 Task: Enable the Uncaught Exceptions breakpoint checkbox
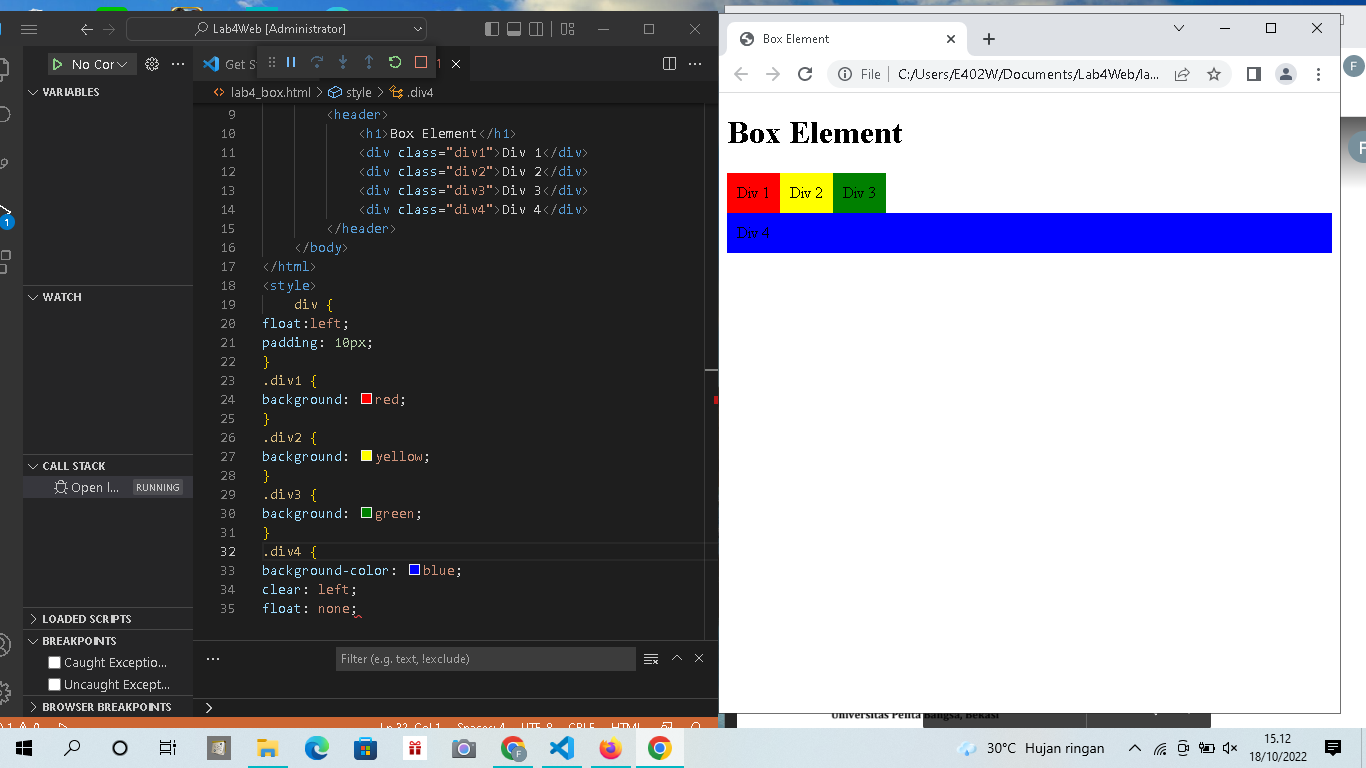pos(54,684)
